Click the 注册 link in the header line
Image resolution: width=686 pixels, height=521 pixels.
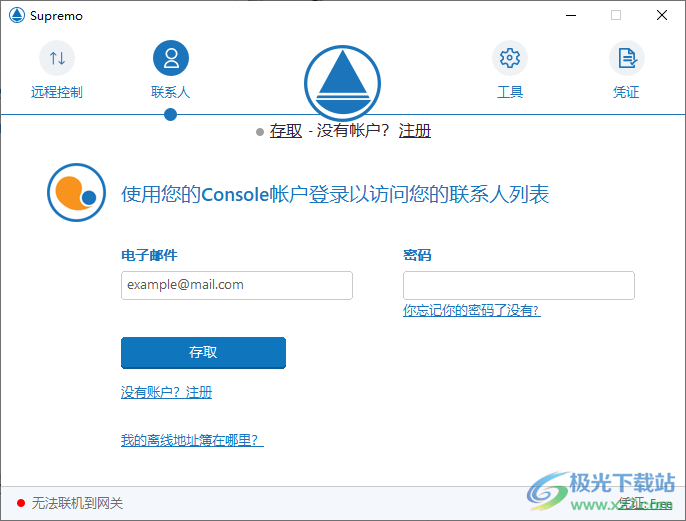(415, 130)
